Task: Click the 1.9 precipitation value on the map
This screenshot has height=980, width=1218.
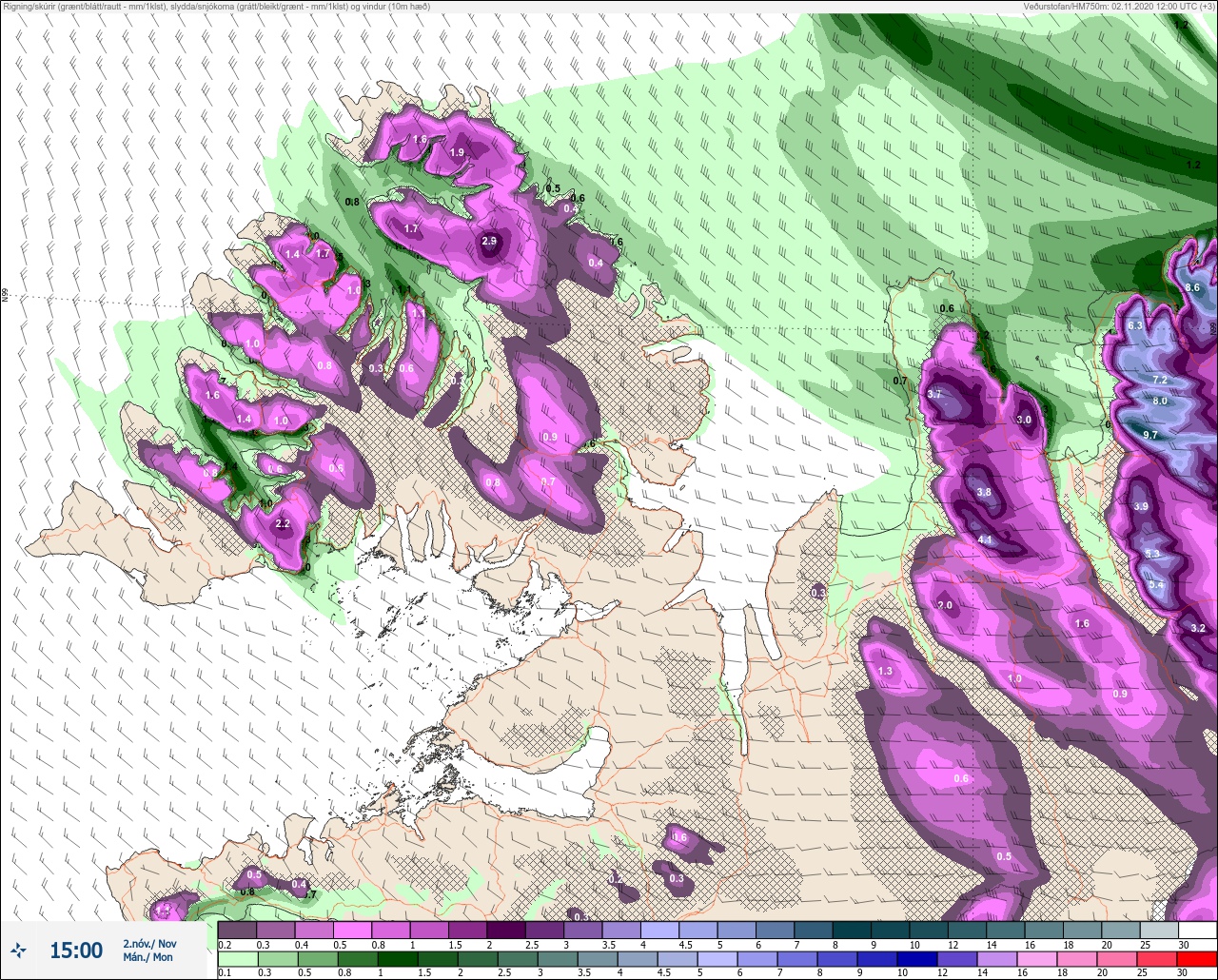Action: coord(457,152)
